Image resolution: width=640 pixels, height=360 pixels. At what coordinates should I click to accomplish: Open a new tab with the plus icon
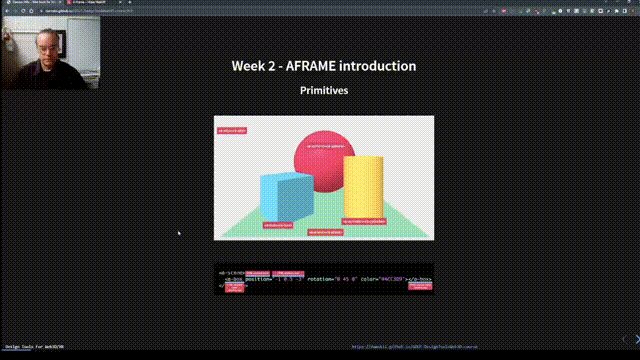click(x=130, y=2)
